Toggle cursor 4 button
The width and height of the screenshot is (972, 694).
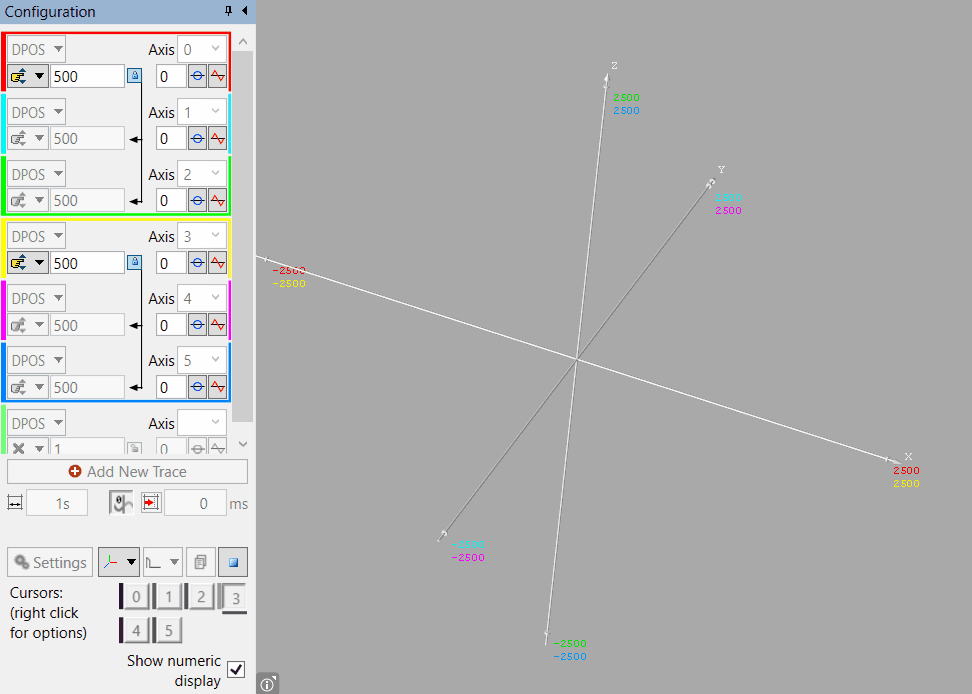(x=135, y=630)
